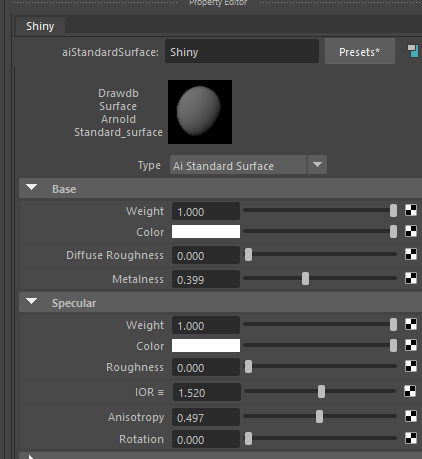The image size is (422, 459).
Task: Collapse the Specular section
Action: 32,302
